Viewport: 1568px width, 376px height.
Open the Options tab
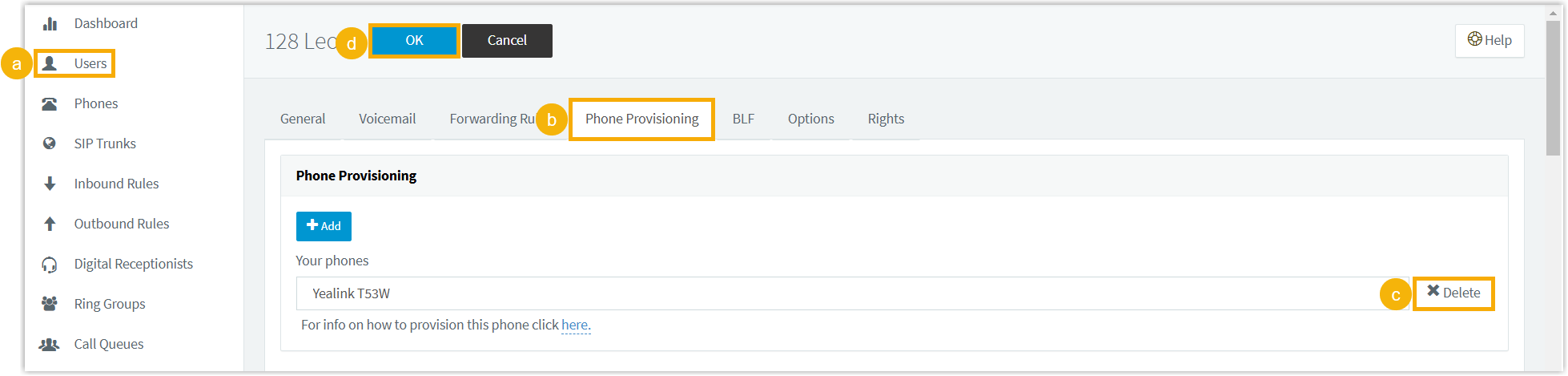pyautogui.click(x=810, y=119)
